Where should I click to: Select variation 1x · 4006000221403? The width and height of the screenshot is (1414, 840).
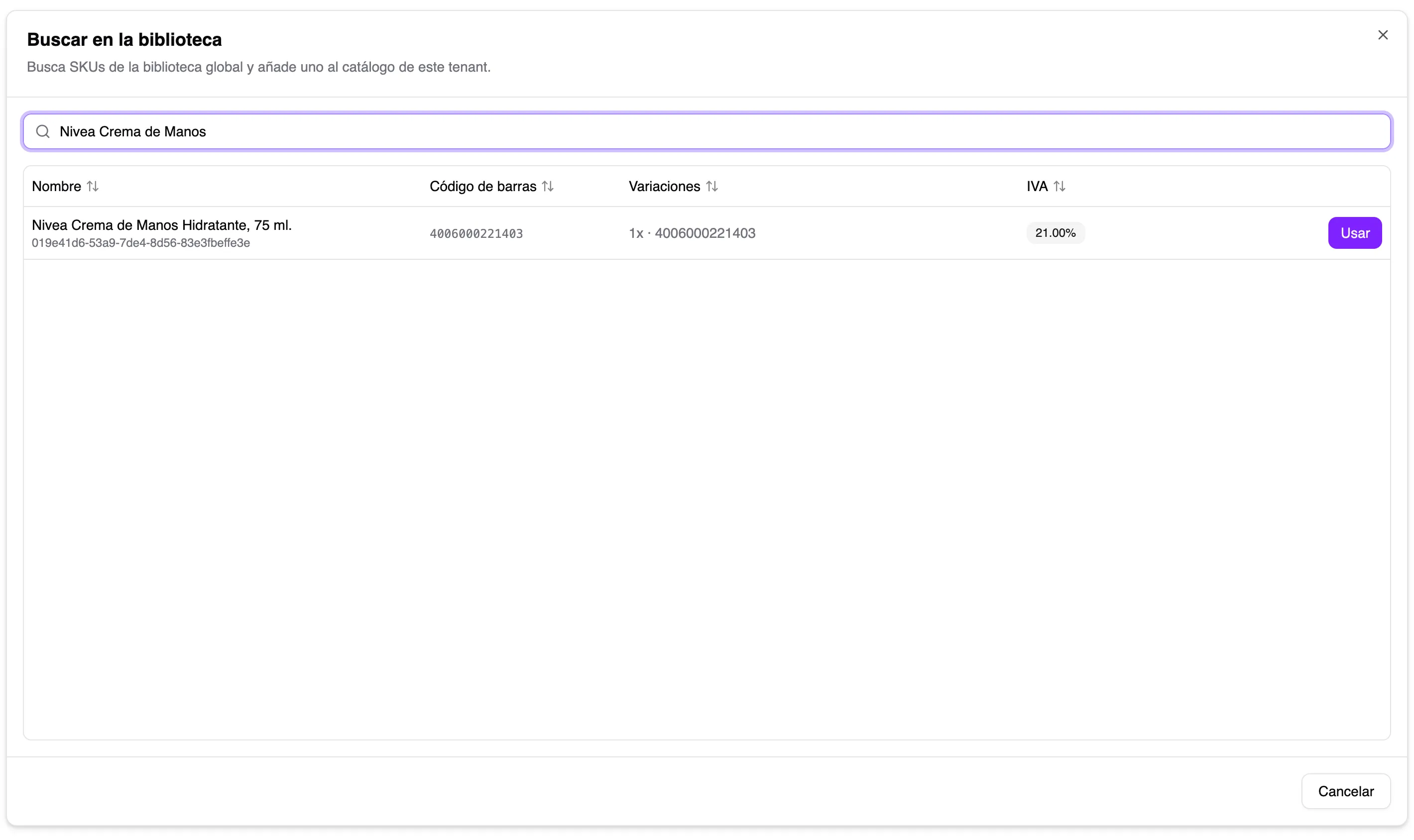[692, 233]
